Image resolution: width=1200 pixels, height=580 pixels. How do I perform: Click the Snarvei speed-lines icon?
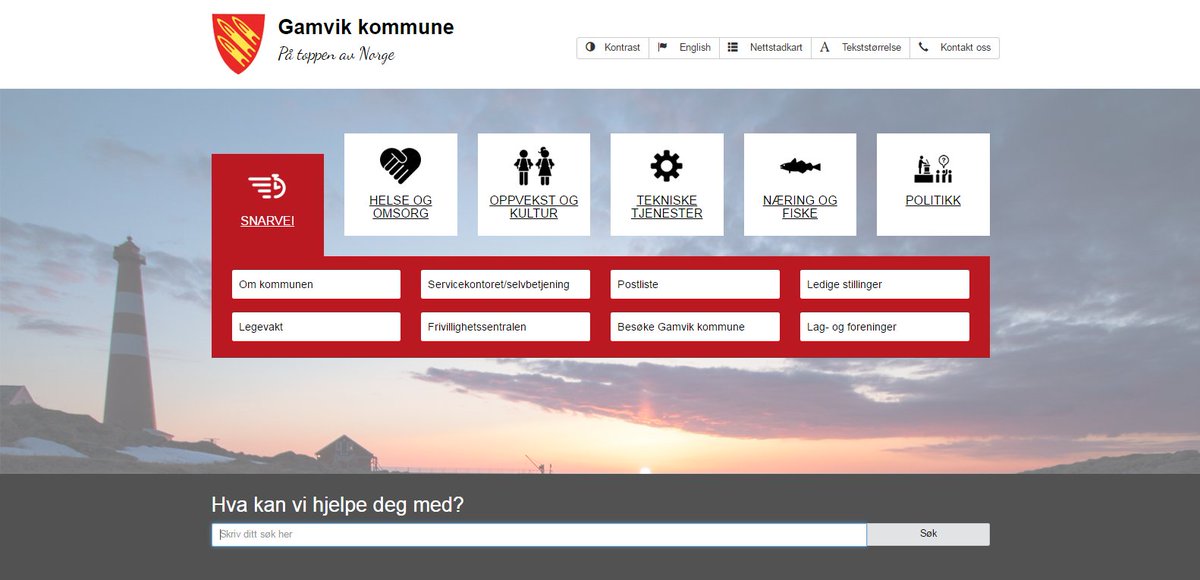pyautogui.click(x=268, y=187)
